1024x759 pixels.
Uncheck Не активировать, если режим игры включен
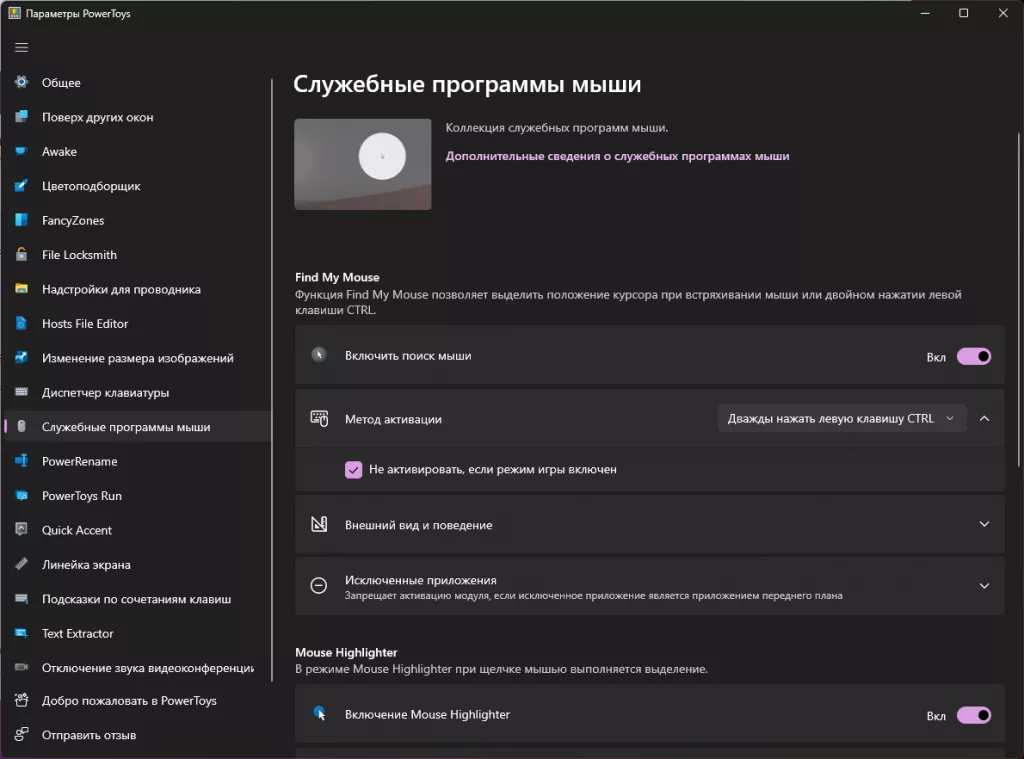[x=354, y=469]
